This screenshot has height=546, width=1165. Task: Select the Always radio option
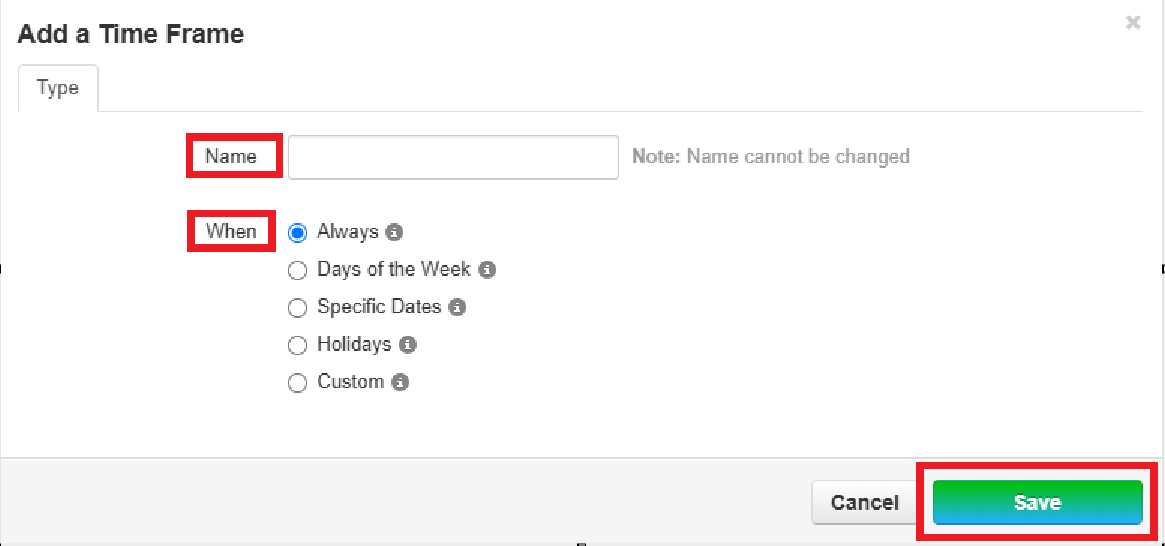[297, 233]
